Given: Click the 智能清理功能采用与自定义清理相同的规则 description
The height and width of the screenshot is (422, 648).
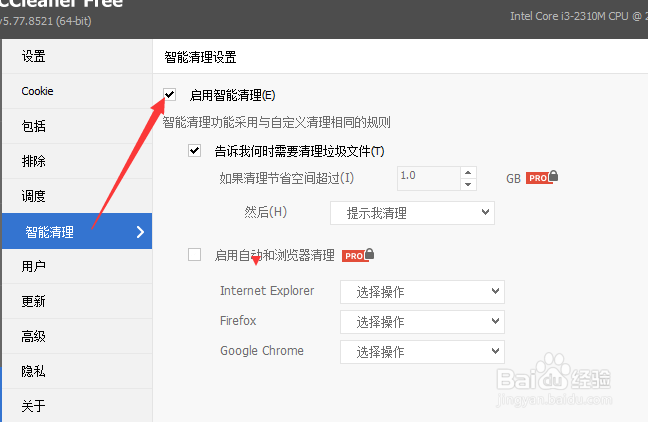Looking at the screenshot, I should coord(276,122).
